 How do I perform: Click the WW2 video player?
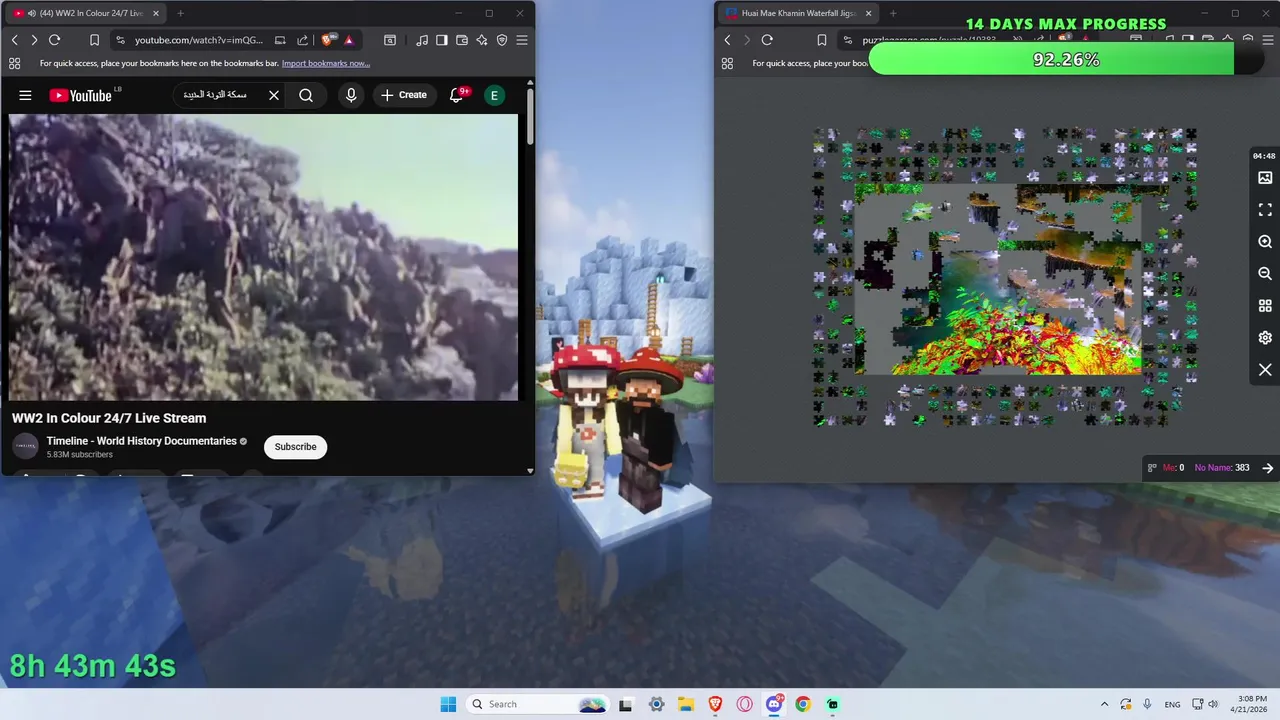click(x=264, y=257)
